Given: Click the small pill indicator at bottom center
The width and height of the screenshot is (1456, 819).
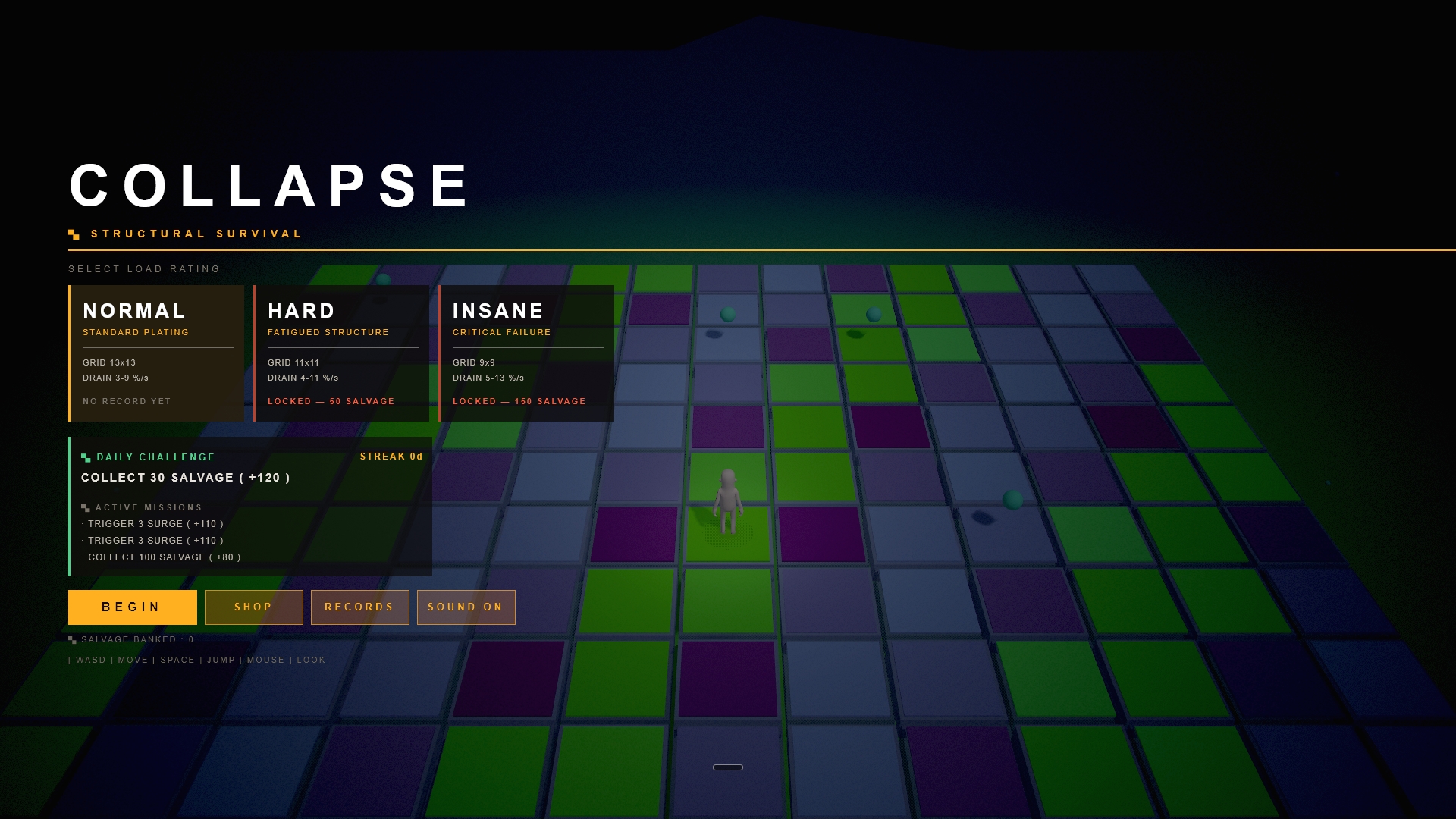Looking at the screenshot, I should point(728,767).
